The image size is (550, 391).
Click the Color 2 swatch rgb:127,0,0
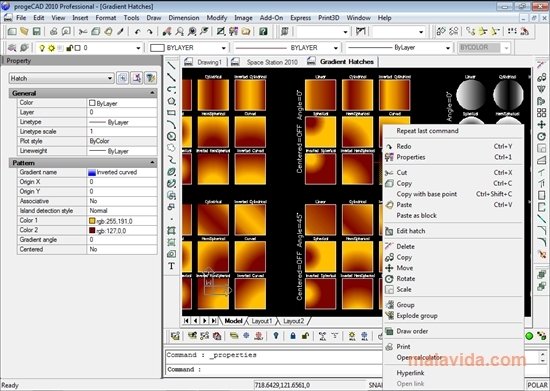coord(92,230)
